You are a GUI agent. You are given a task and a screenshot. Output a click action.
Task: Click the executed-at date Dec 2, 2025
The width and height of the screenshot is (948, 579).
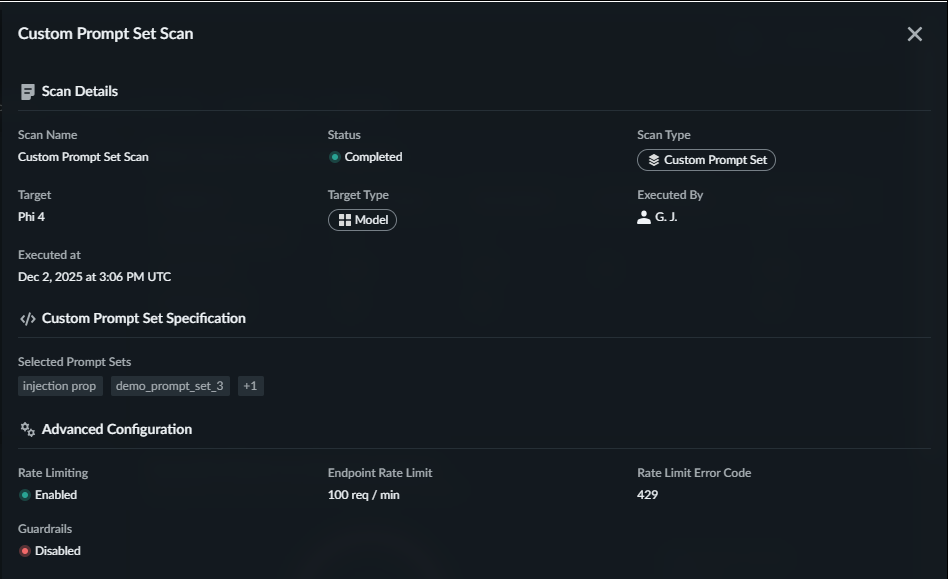click(94, 277)
